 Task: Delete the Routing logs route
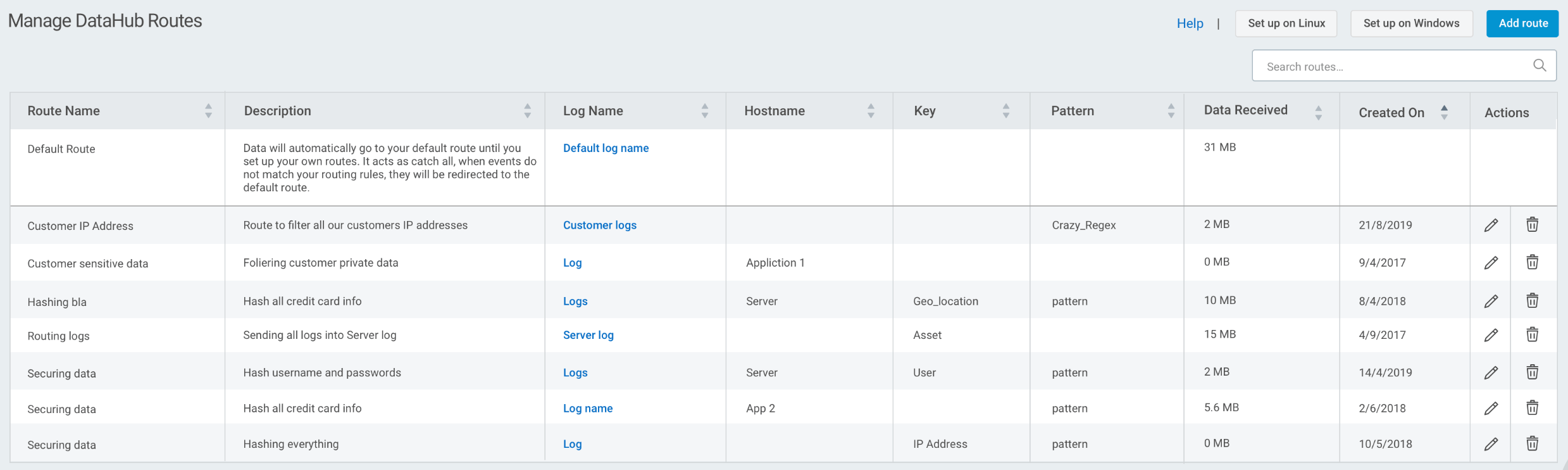(1532, 334)
